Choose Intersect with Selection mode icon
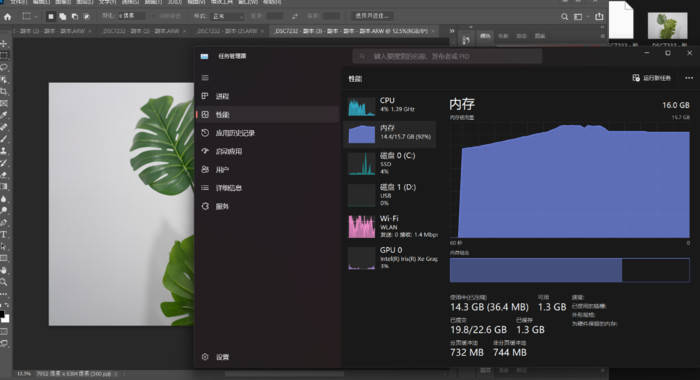Image resolution: width=700 pixels, height=380 pixels. [x=87, y=17]
